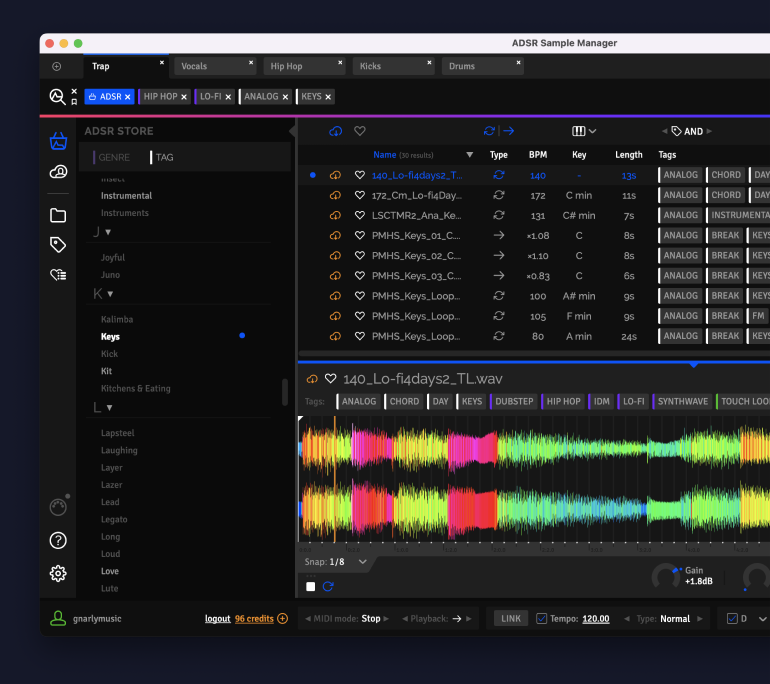The height and width of the screenshot is (684, 770).
Task: Click the logout link
Action: click(x=217, y=619)
